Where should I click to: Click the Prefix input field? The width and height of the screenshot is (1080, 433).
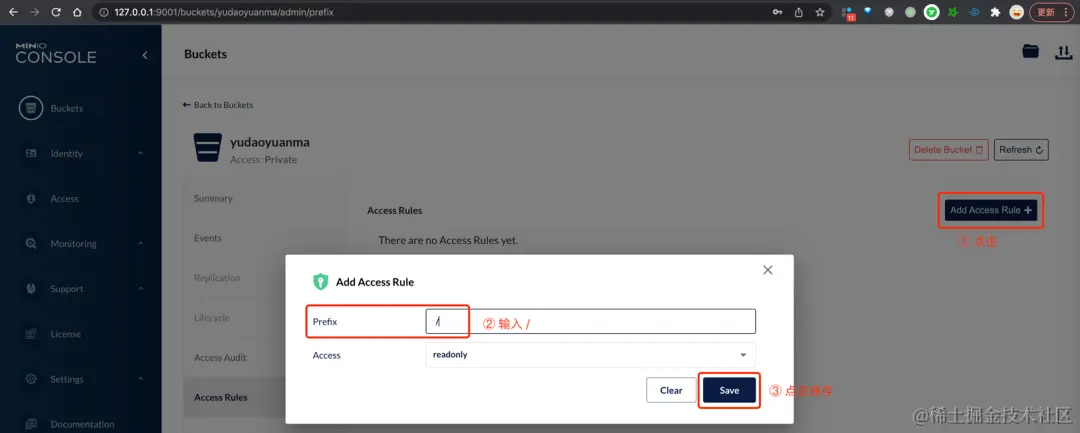[590, 321]
